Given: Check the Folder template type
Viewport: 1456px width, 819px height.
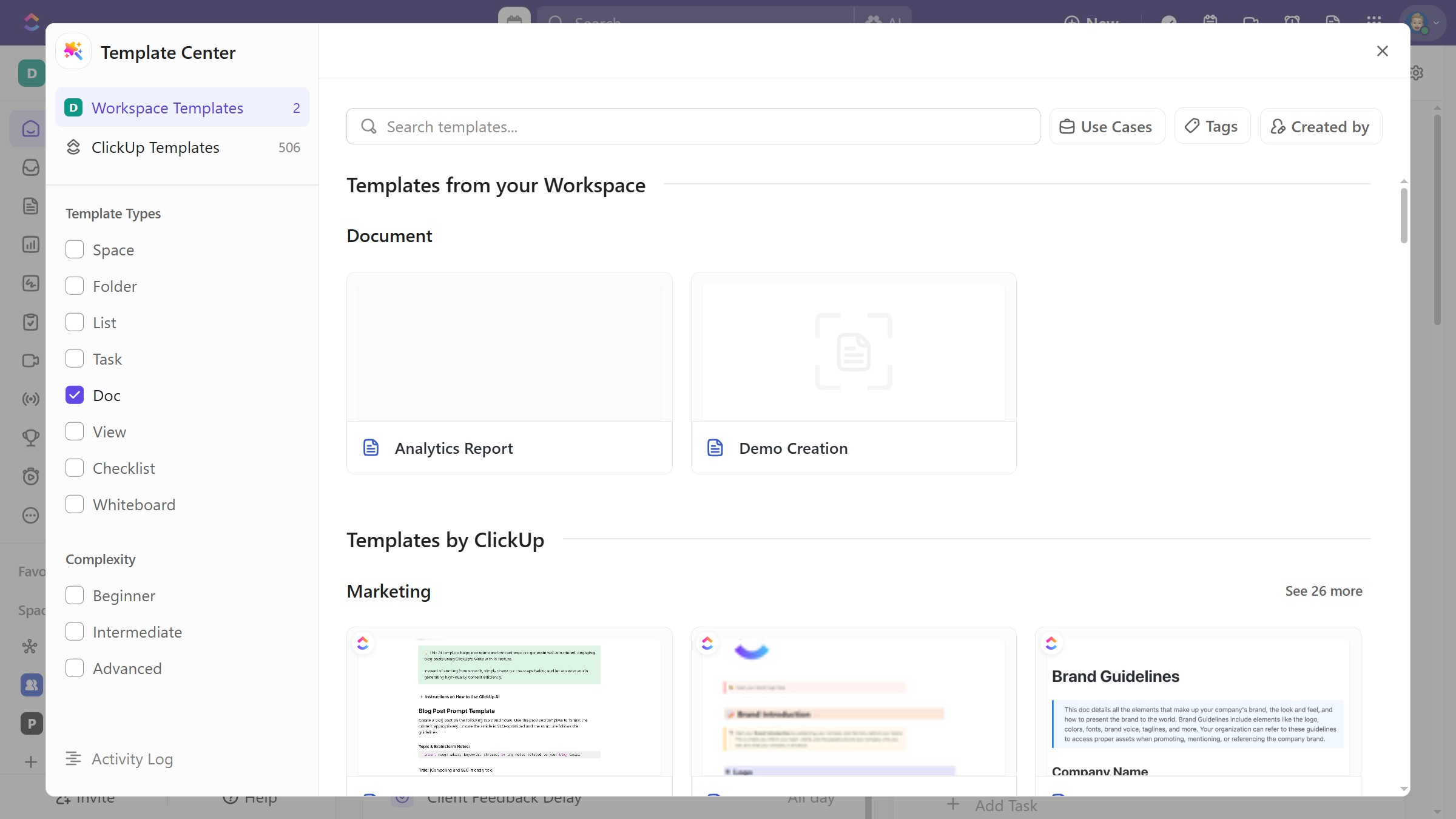Looking at the screenshot, I should click(75, 286).
